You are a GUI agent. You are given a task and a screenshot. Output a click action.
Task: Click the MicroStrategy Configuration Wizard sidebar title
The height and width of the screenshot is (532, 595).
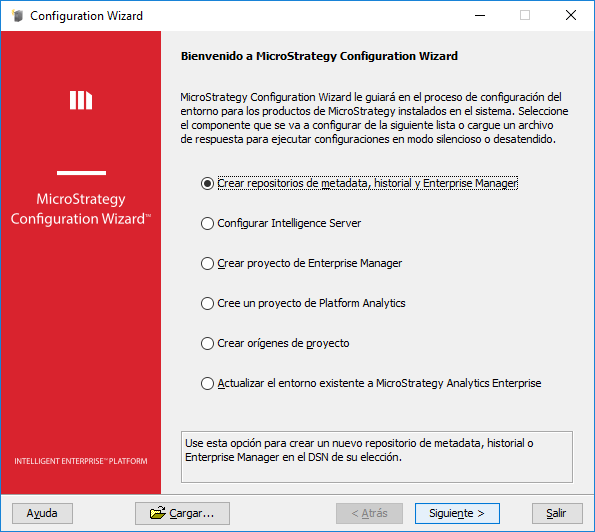pos(81,209)
